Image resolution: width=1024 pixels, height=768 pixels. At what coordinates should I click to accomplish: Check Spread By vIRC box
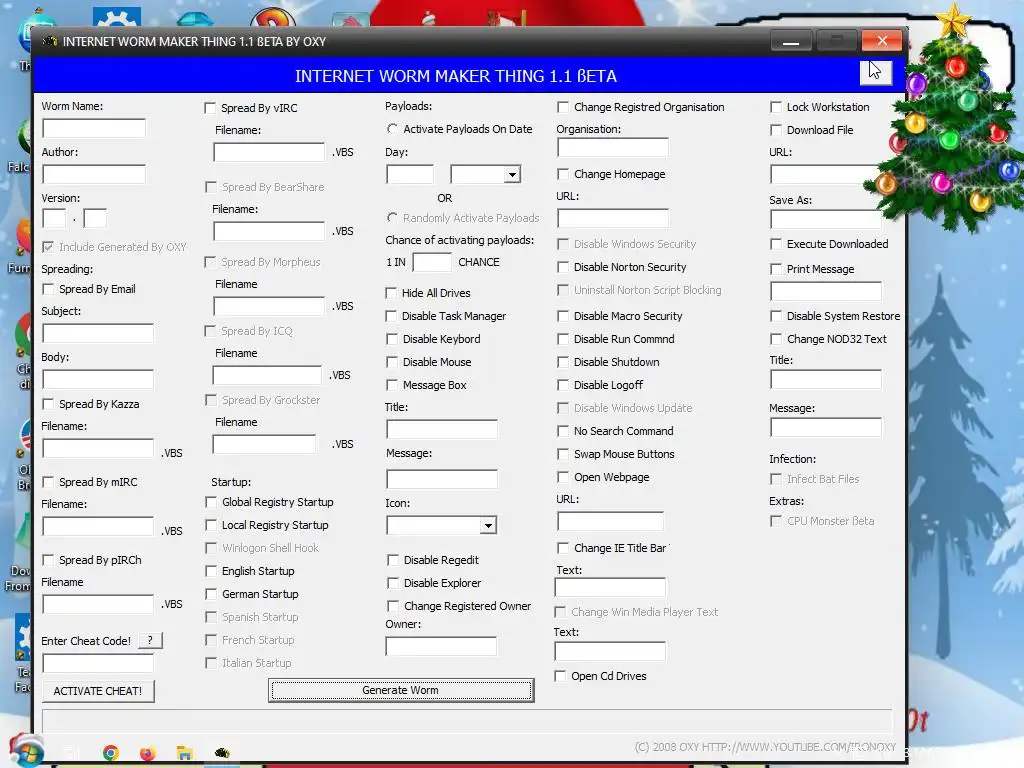(210, 108)
